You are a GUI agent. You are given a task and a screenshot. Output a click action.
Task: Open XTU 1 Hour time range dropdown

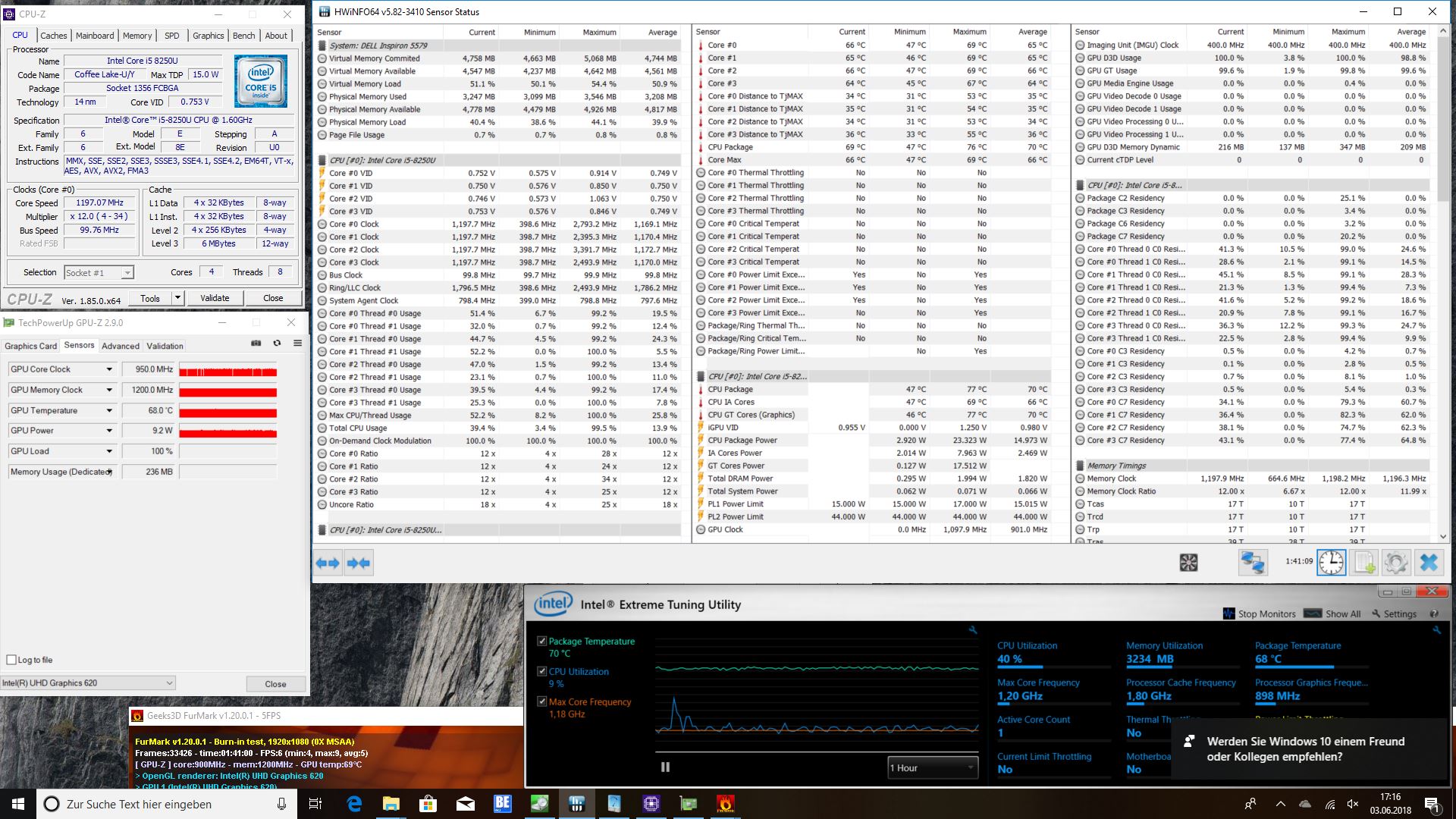pyautogui.click(x=932, y=767)
